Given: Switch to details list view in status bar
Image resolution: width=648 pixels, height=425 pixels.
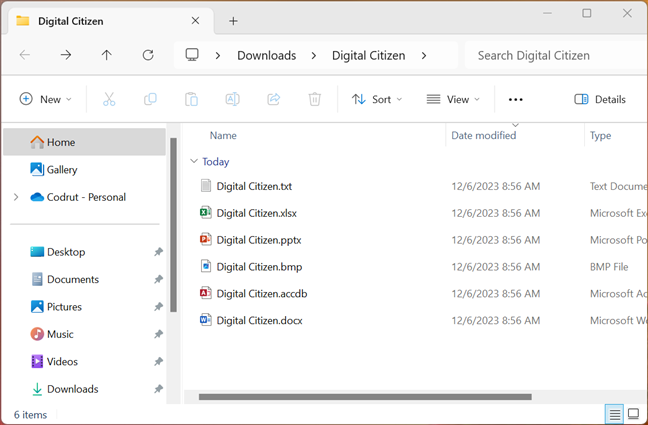Looking at the screenshot, I should point(614,414).
